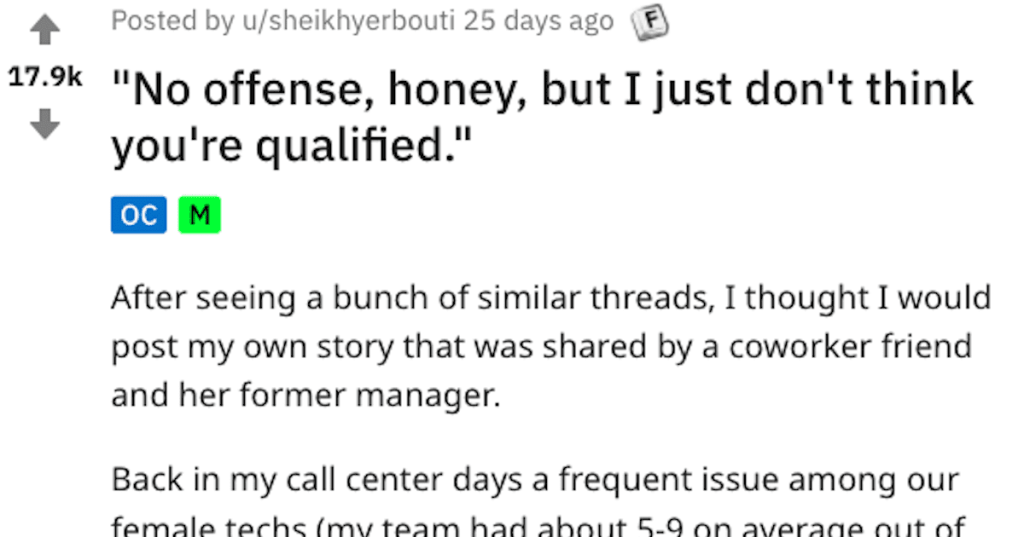Click the F key award icon
1024x537 pixels.
pyautogui.click(x=649, y=22)
